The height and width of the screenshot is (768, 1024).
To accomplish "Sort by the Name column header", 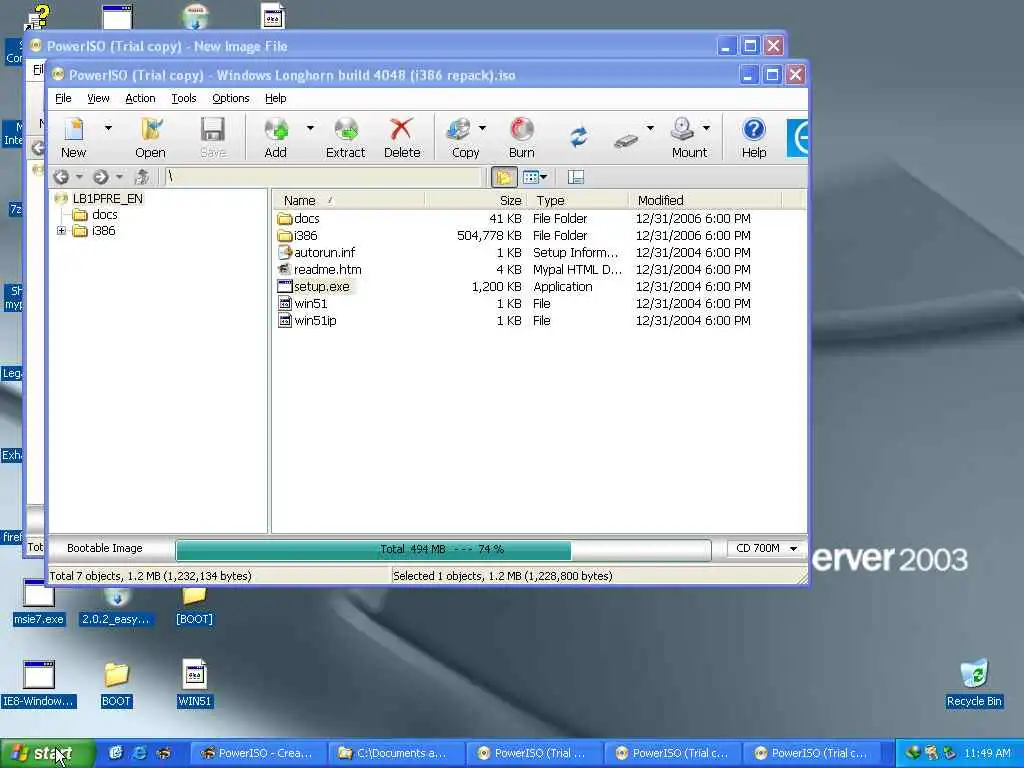I will (349, 200).
